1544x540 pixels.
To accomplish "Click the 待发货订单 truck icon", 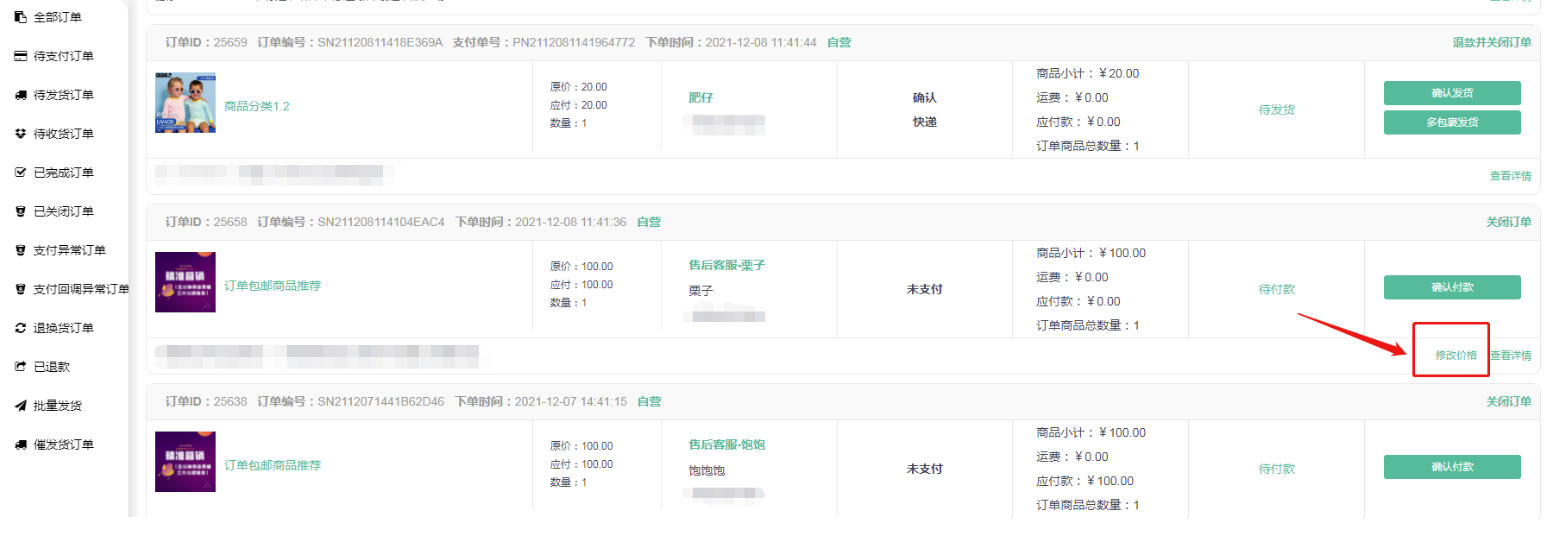I will [20, 95].
